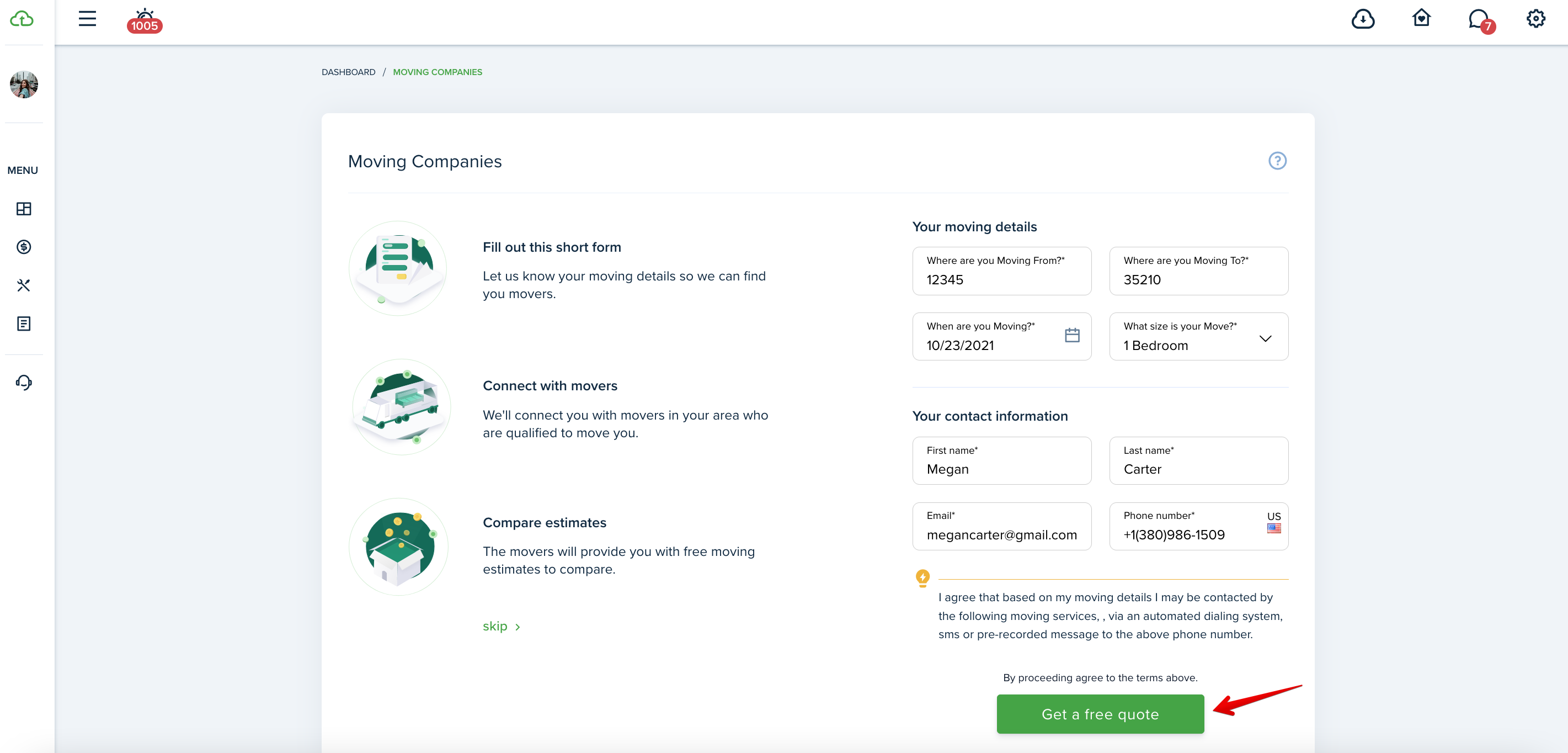
Task: Open the dollar finance sidebar icon
Action: (x=24, y=247)
